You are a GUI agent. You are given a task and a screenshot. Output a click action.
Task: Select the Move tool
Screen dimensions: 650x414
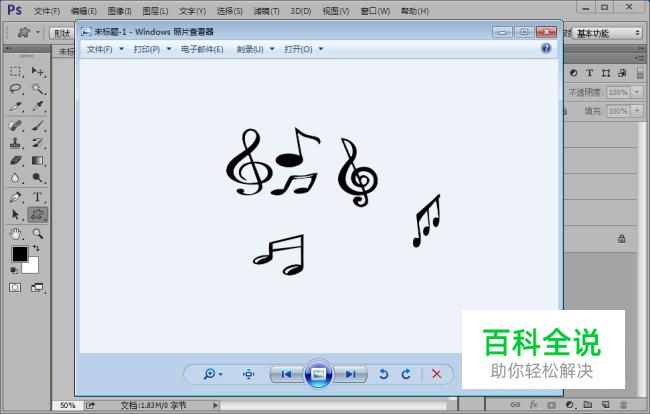point(38,71)
